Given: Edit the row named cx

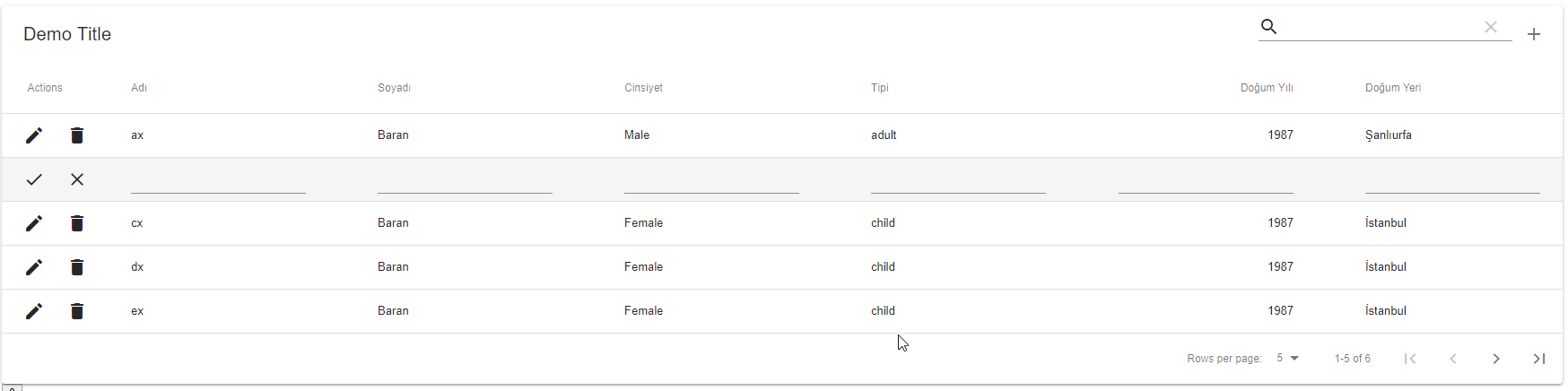Looking at the screenshot, I should pos(34,223).
